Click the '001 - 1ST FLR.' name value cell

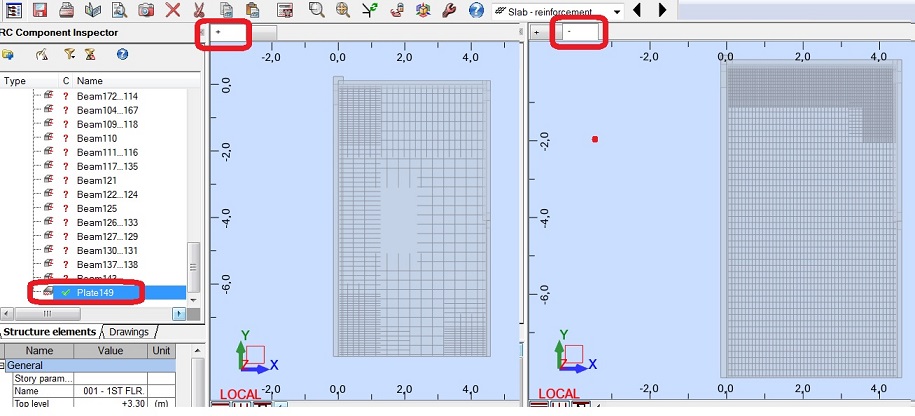tap(110, 391)
